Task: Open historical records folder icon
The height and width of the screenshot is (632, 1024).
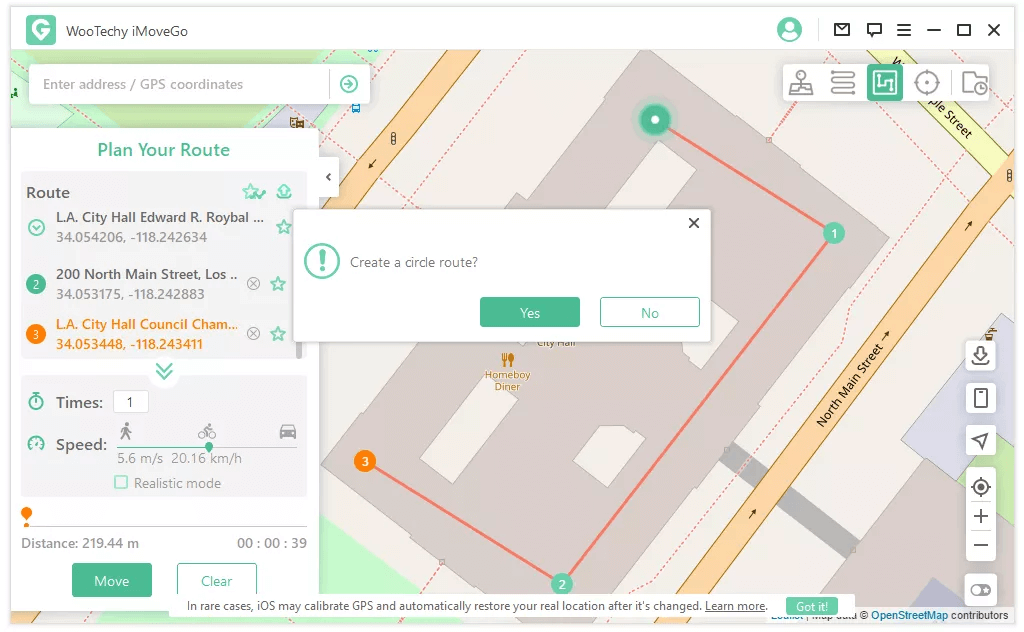Action: click(974, 83)
